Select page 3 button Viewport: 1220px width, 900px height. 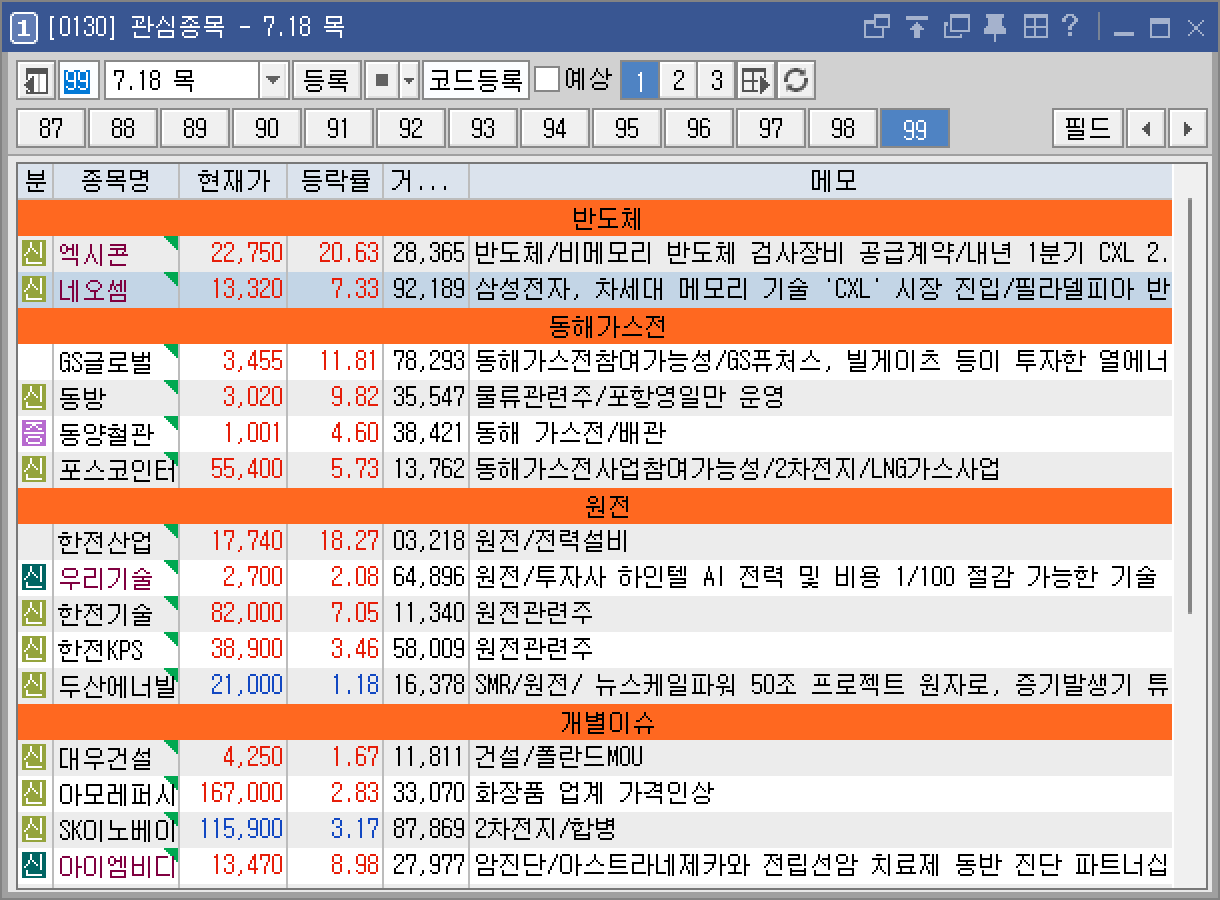(x=716, y=80)
